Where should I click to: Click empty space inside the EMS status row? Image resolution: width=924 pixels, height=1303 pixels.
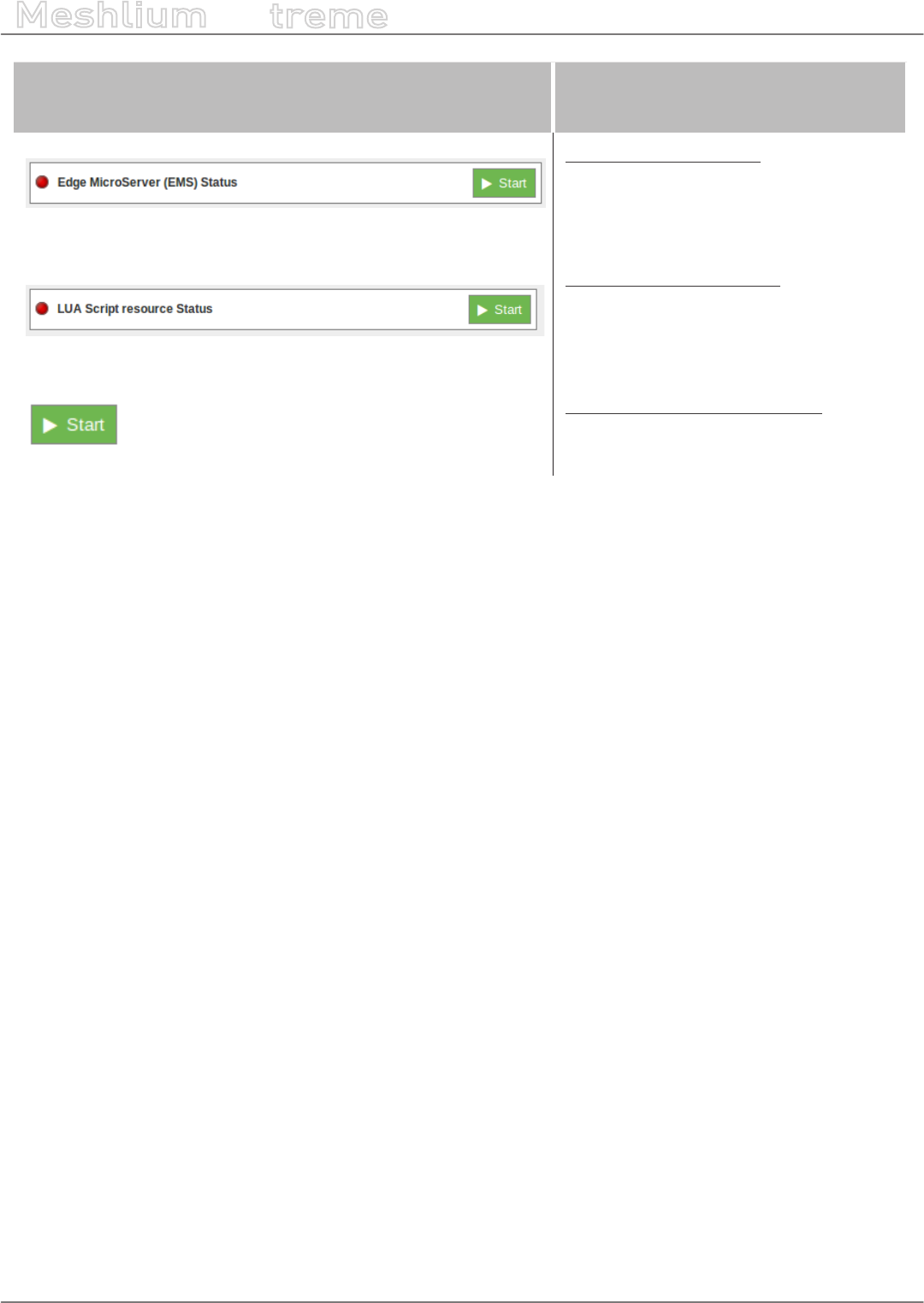(x=351, y=183)
